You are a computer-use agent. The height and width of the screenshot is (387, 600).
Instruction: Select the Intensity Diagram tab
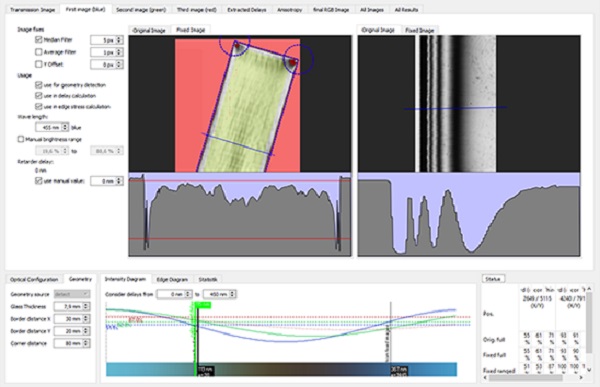tap(126, 279)
